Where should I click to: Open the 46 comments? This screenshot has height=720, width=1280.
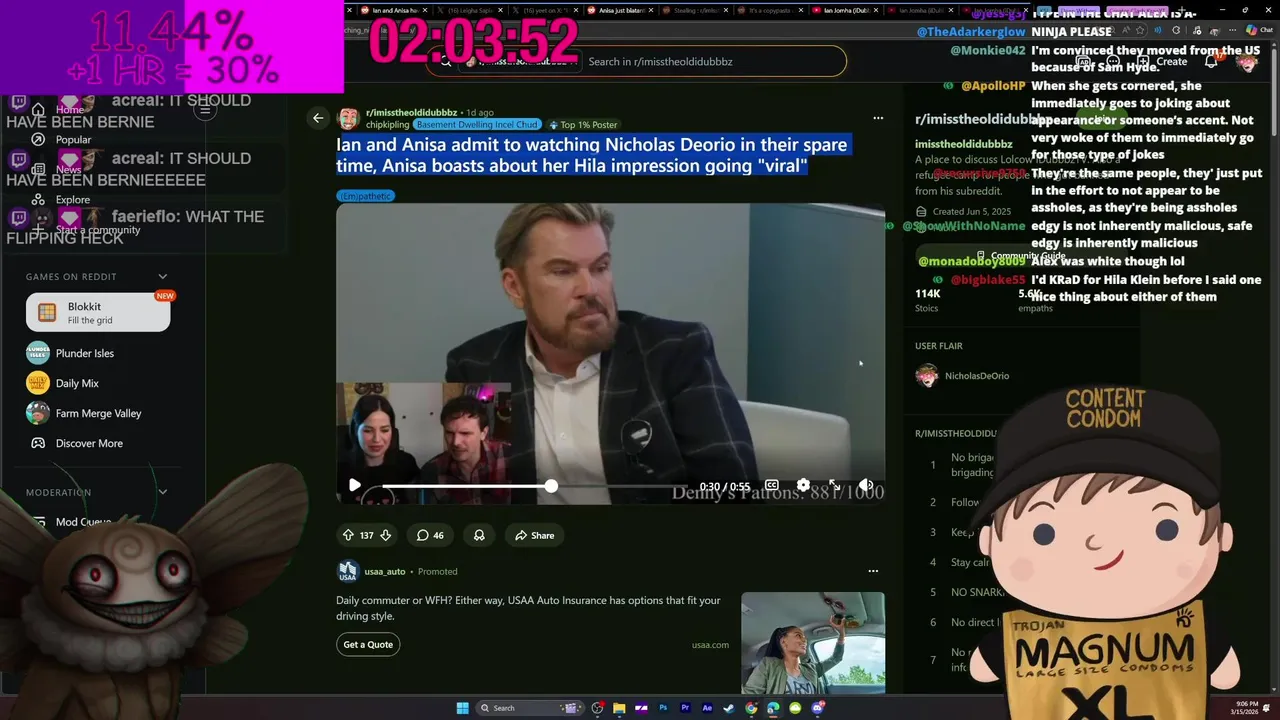430,535
